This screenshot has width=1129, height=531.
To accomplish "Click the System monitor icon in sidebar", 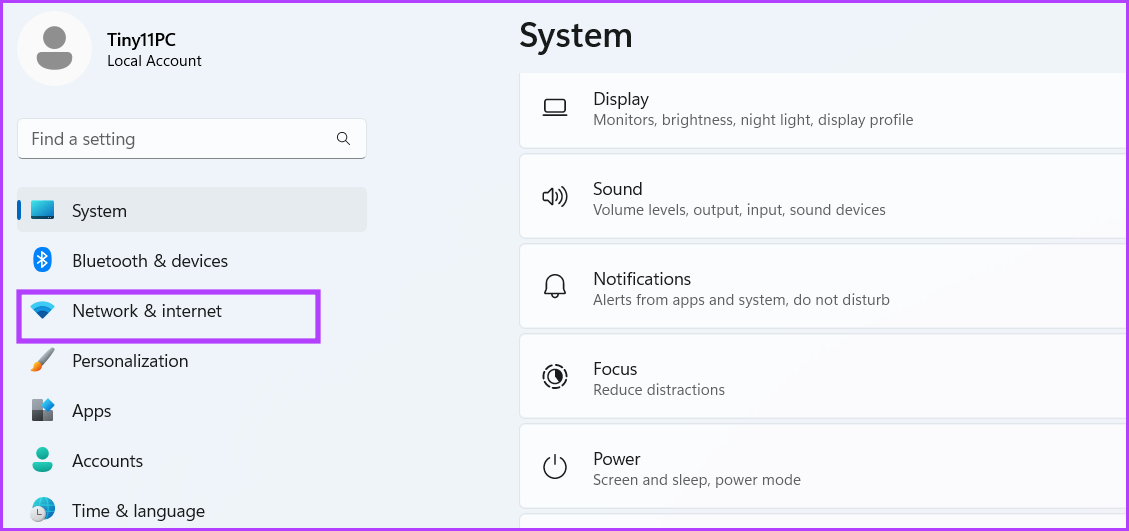I will pos(42,210).
